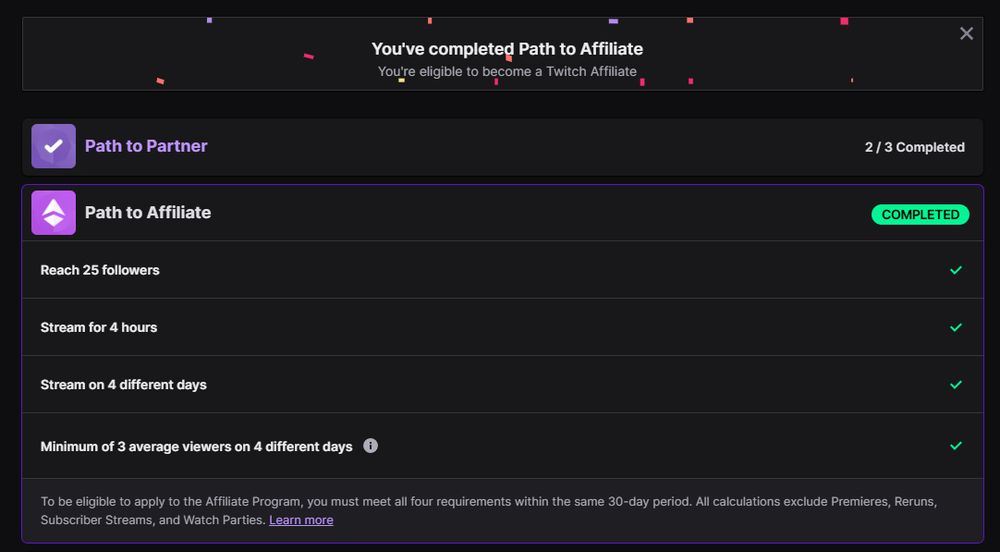Click the You've completed Path to Affiliate heading

[x=507, y=48]
